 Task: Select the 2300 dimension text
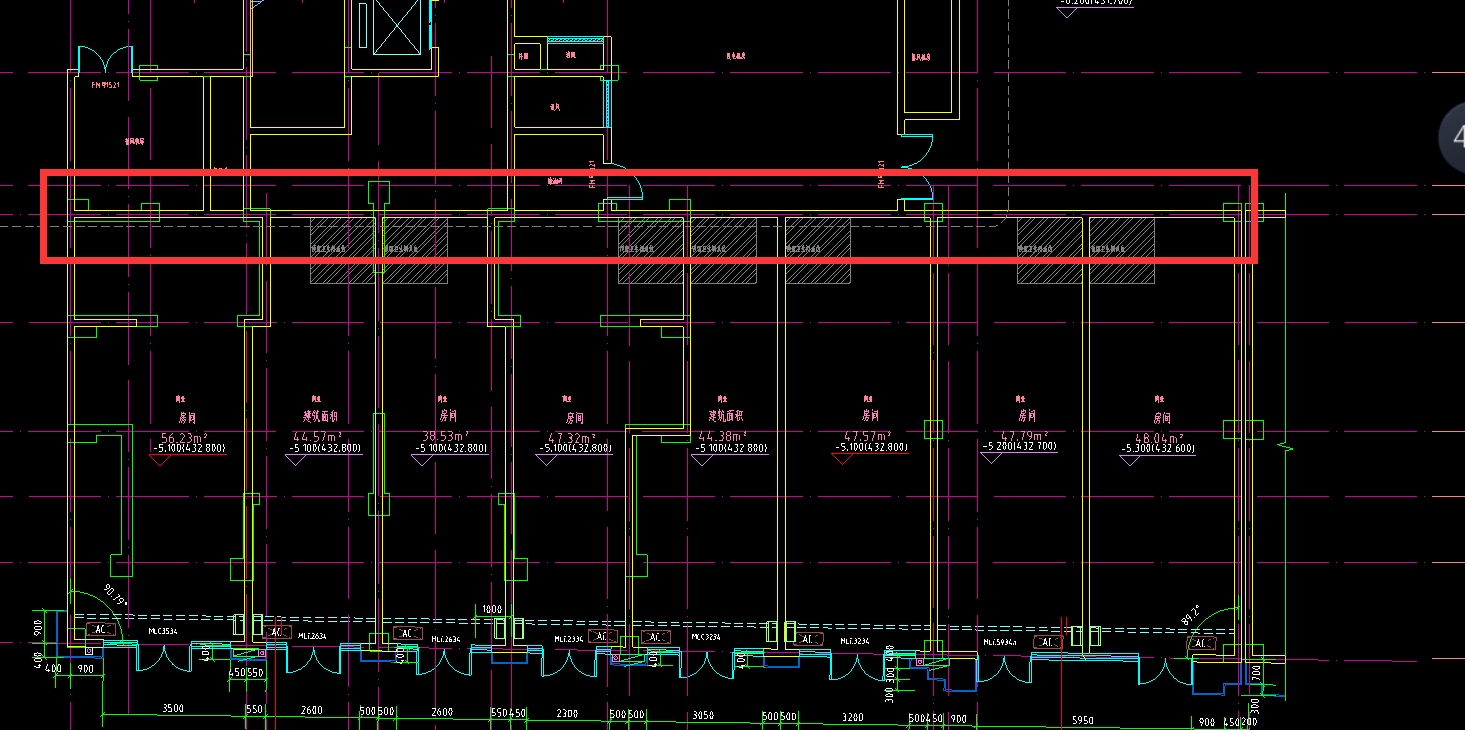[x=567, y=713]
